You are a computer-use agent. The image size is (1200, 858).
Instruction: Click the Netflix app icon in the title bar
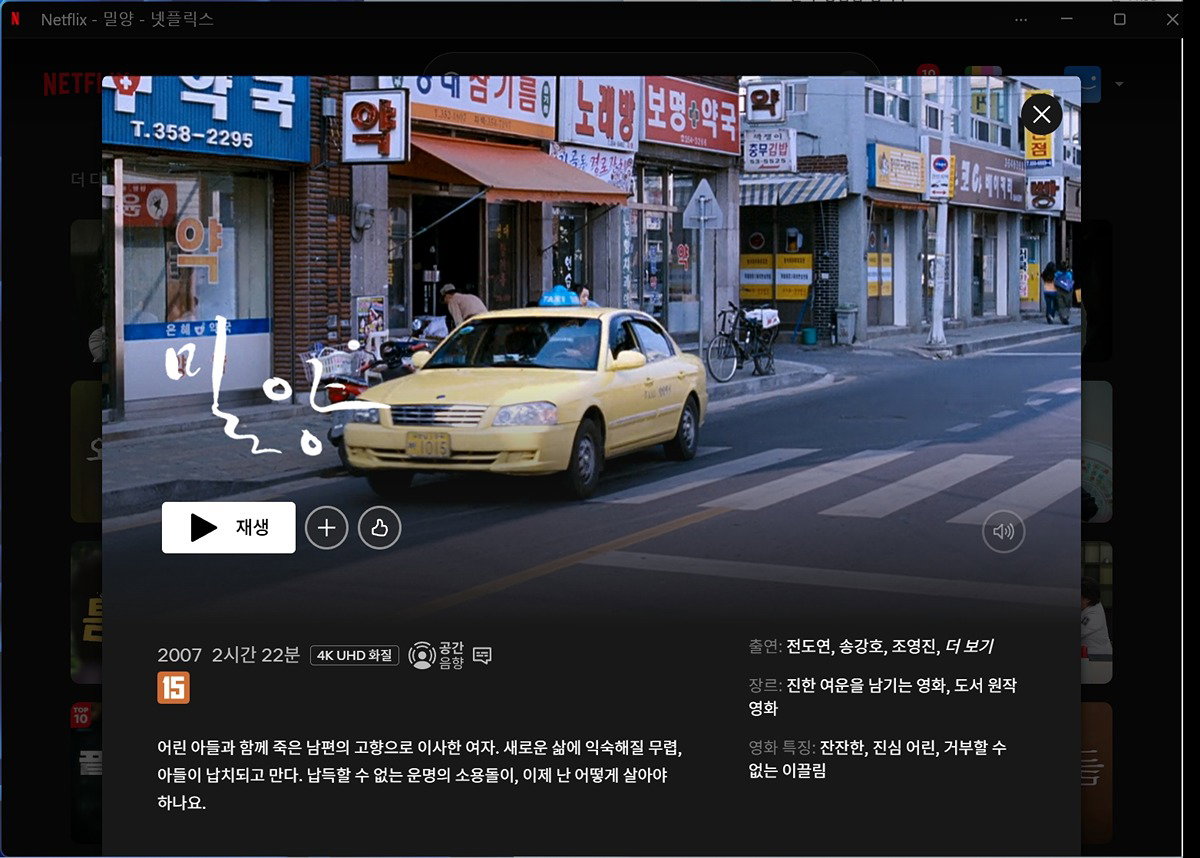[15, 19]
